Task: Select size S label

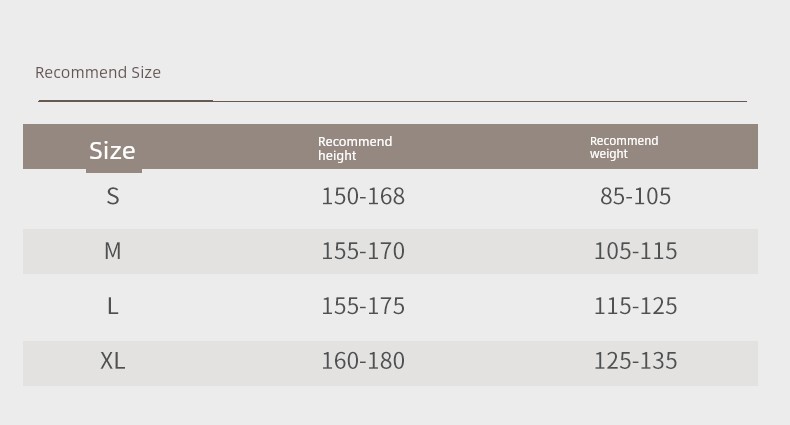Action: pyautogui.click(x=113, y=196)
